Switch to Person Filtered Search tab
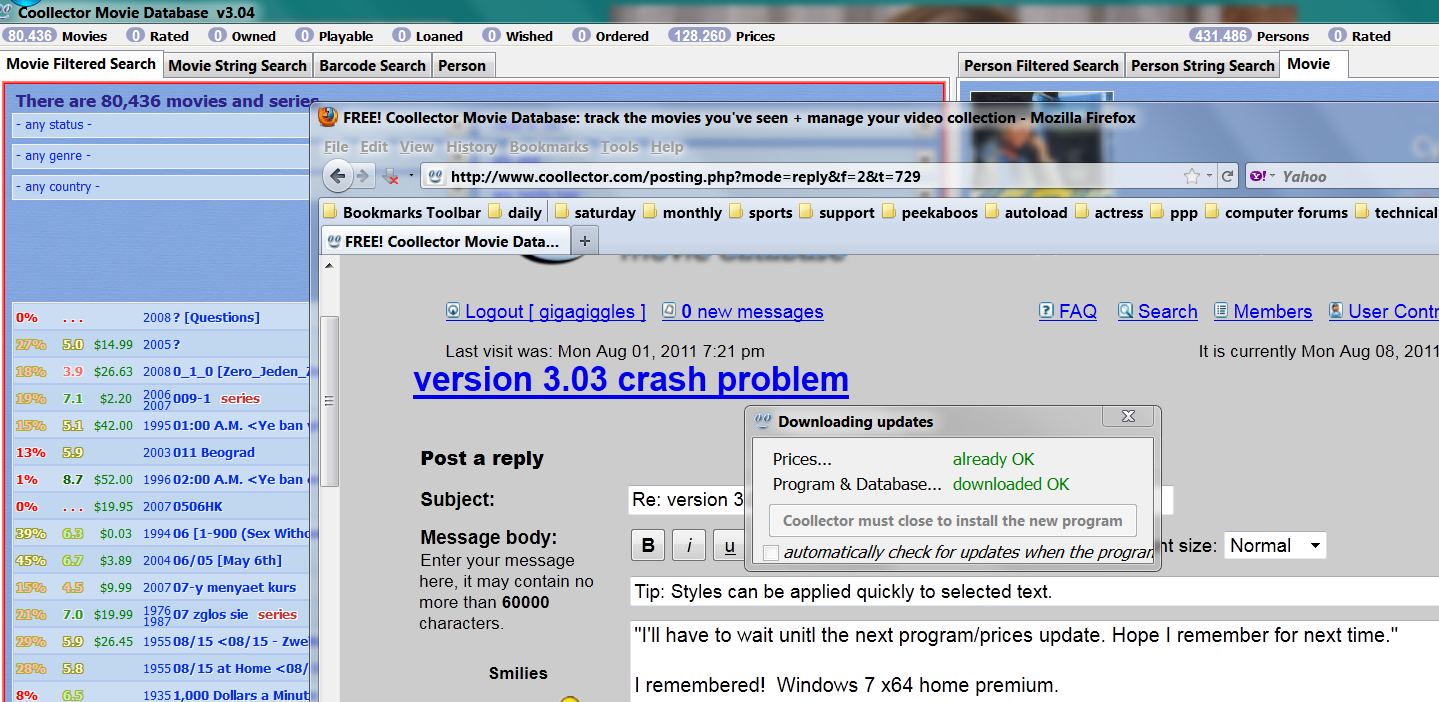The width and height of the screenshot is (1439, 702). [1041, 66]
